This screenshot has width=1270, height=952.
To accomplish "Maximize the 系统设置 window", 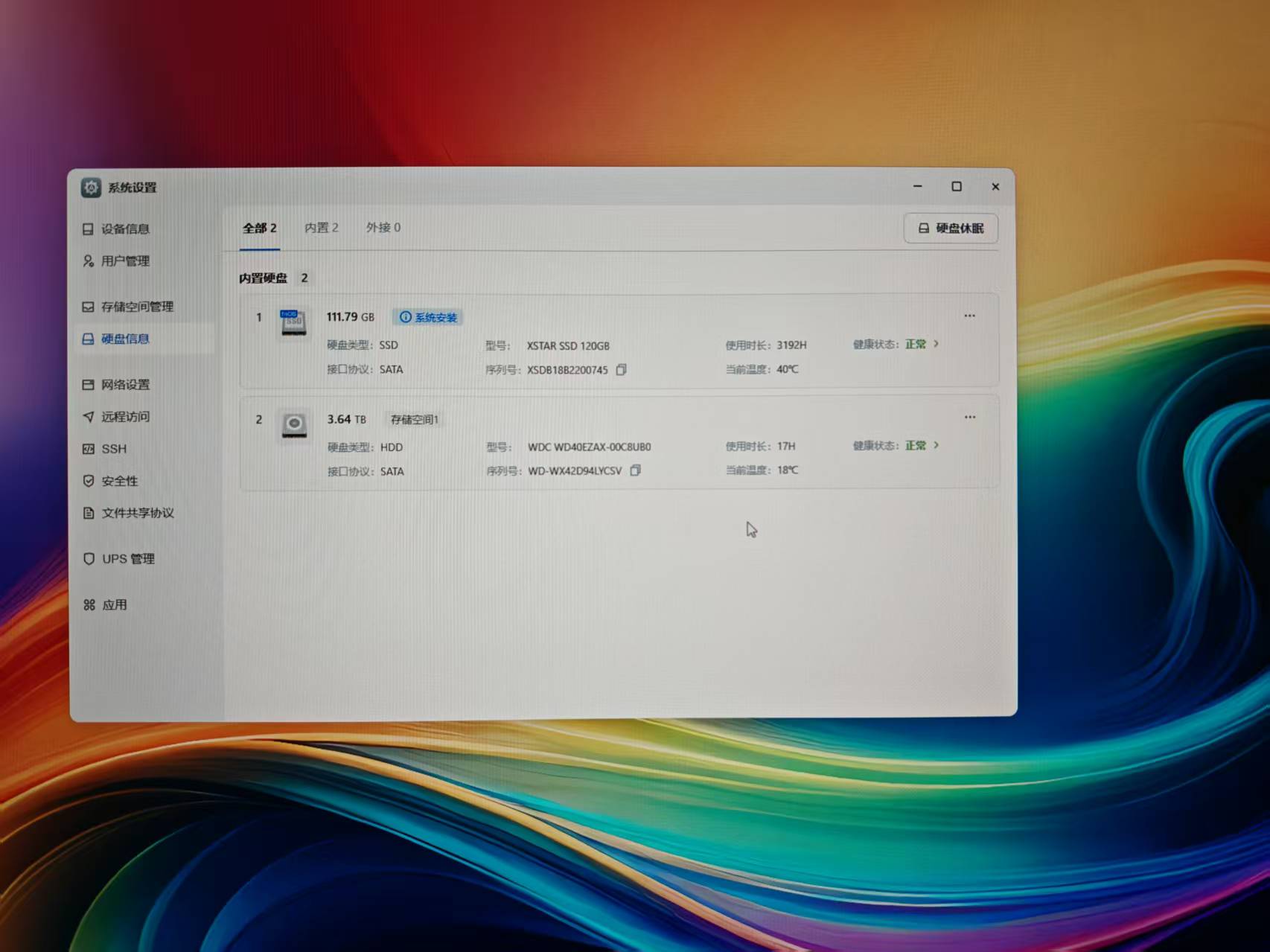I will tap(957, 186).
